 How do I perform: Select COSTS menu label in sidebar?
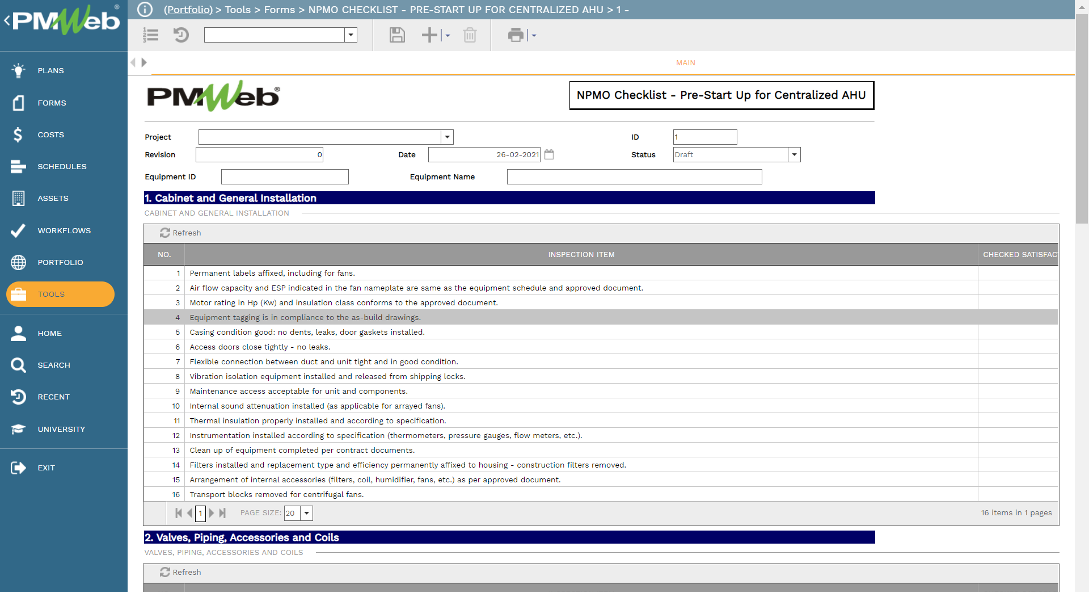coord(51,135)
